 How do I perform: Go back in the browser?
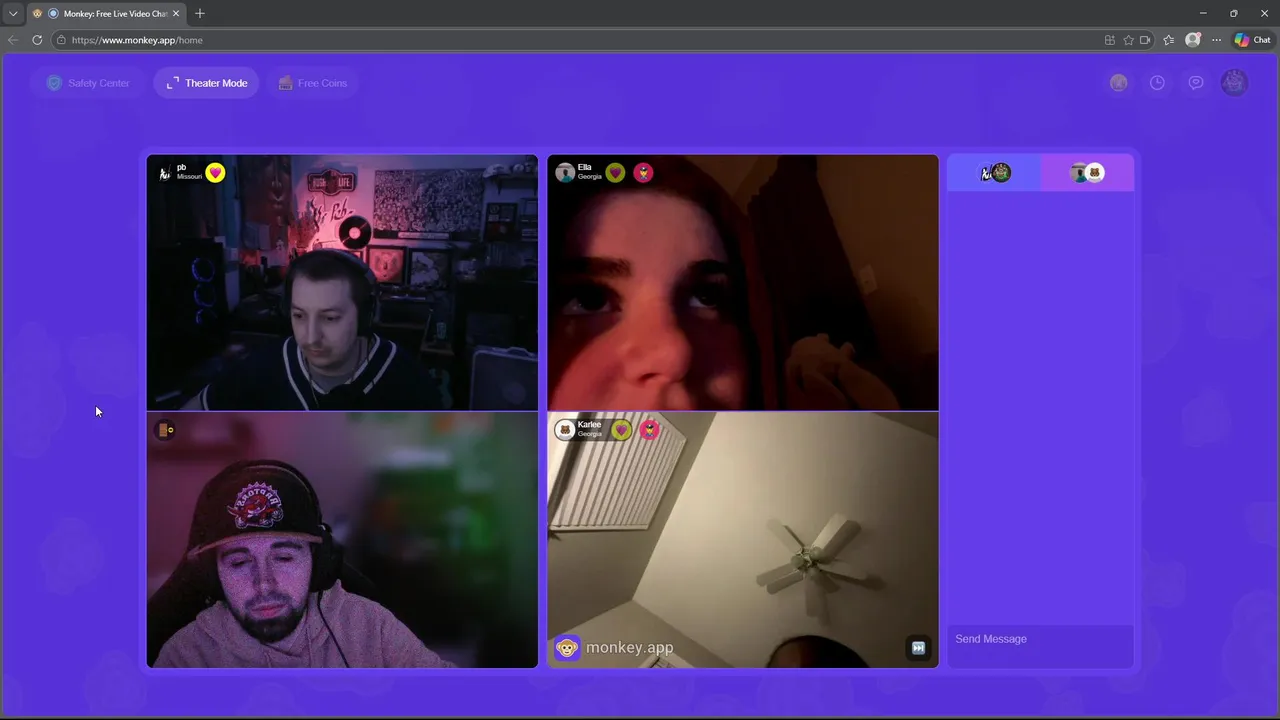pos(12,40)
